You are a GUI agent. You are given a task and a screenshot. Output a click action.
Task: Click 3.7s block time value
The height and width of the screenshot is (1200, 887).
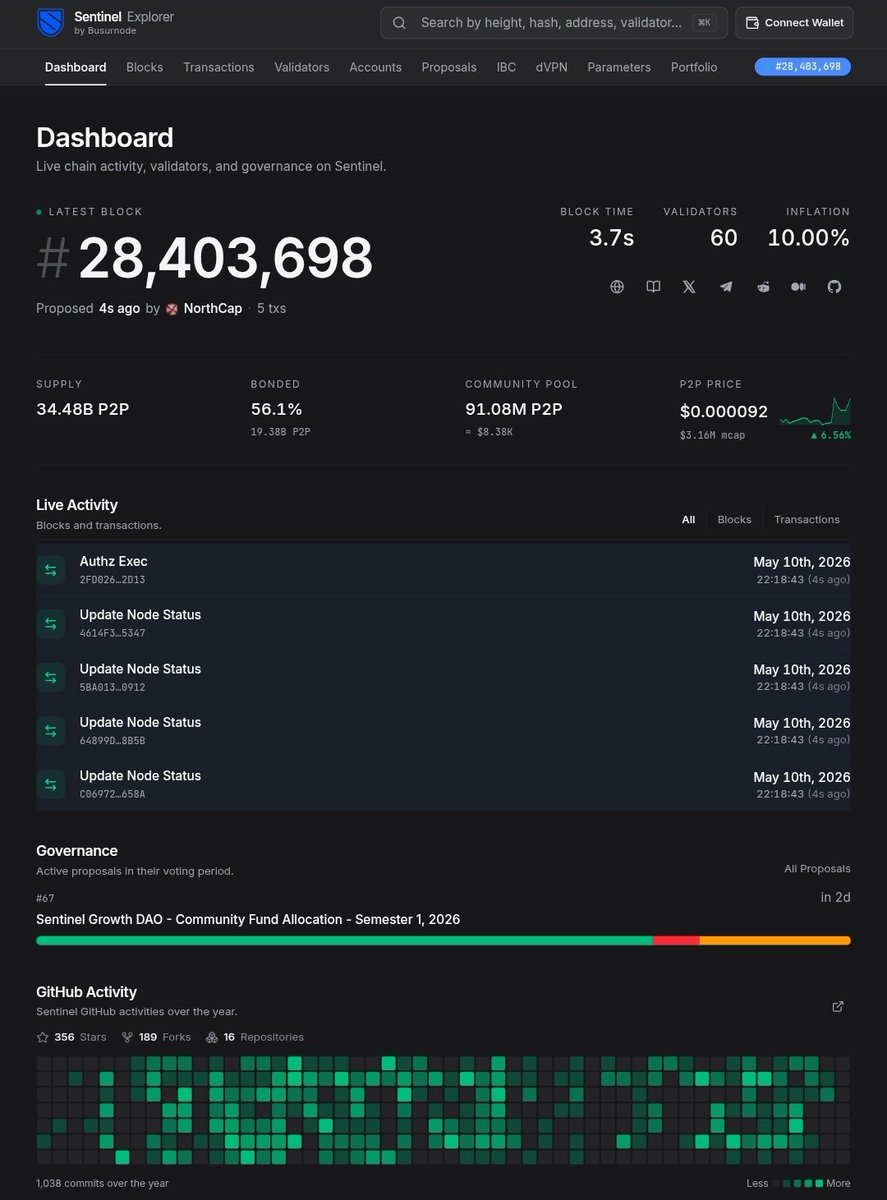tap(611, 238)
